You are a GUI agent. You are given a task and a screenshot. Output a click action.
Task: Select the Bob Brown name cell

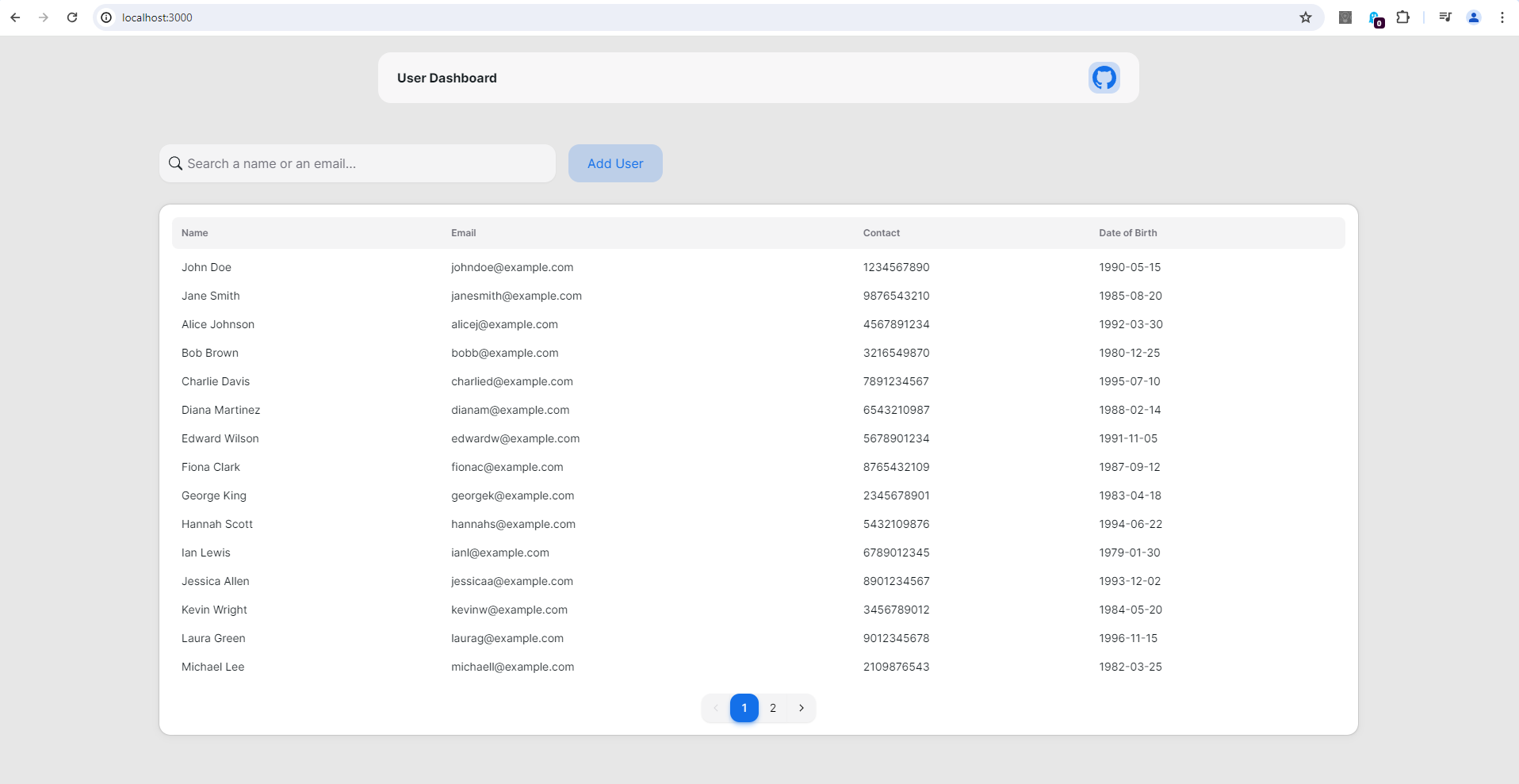[x=210, y=353]
